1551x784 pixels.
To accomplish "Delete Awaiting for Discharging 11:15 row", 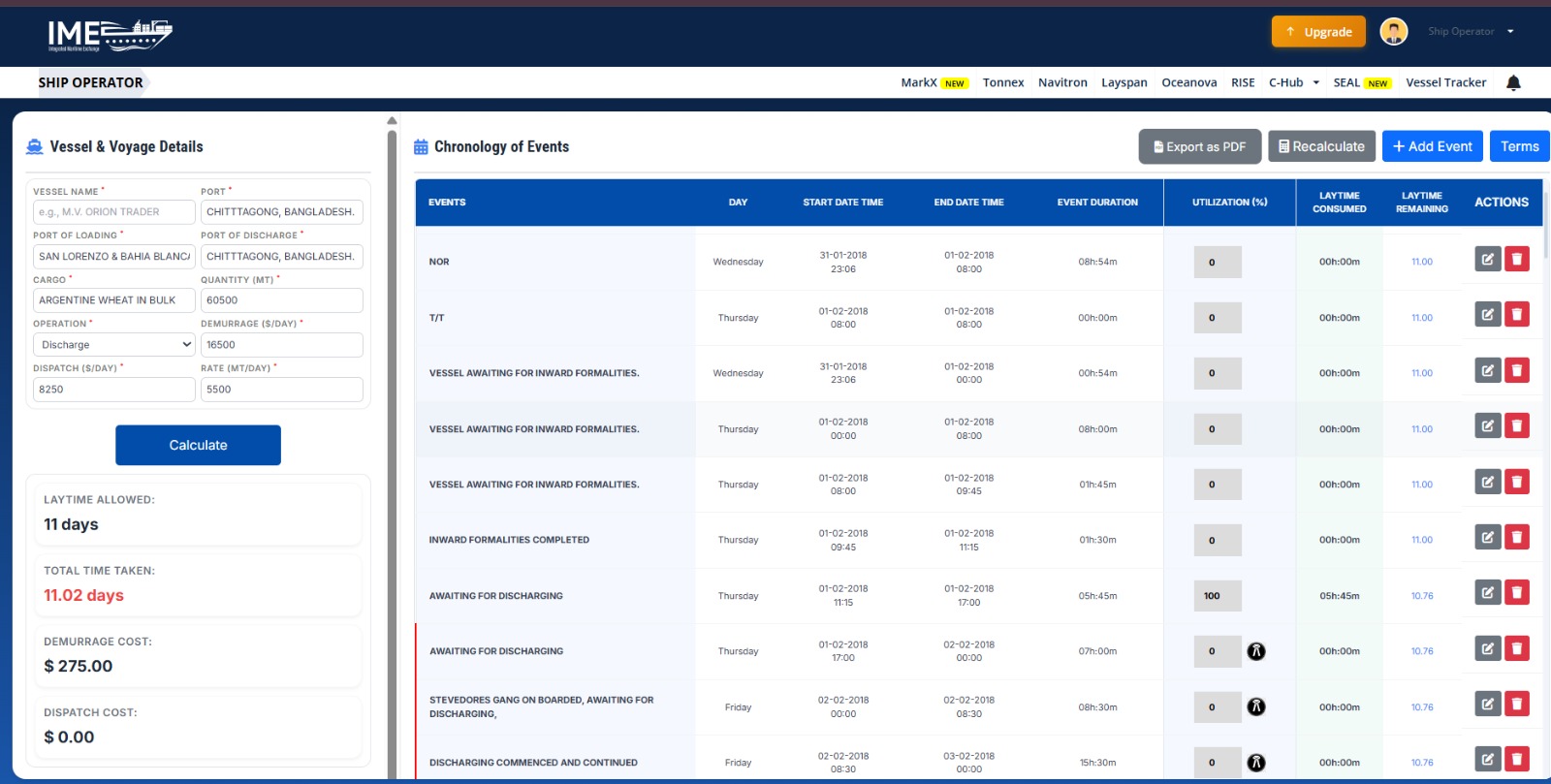I will (x=1517, y=592).
